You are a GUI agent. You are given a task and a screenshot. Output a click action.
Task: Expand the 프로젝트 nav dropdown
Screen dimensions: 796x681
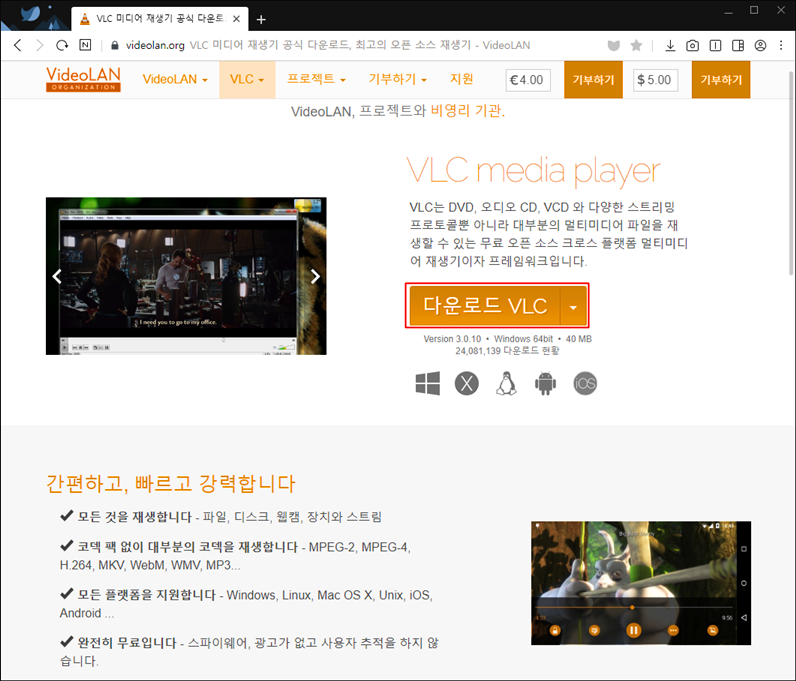tap(316, 79)
